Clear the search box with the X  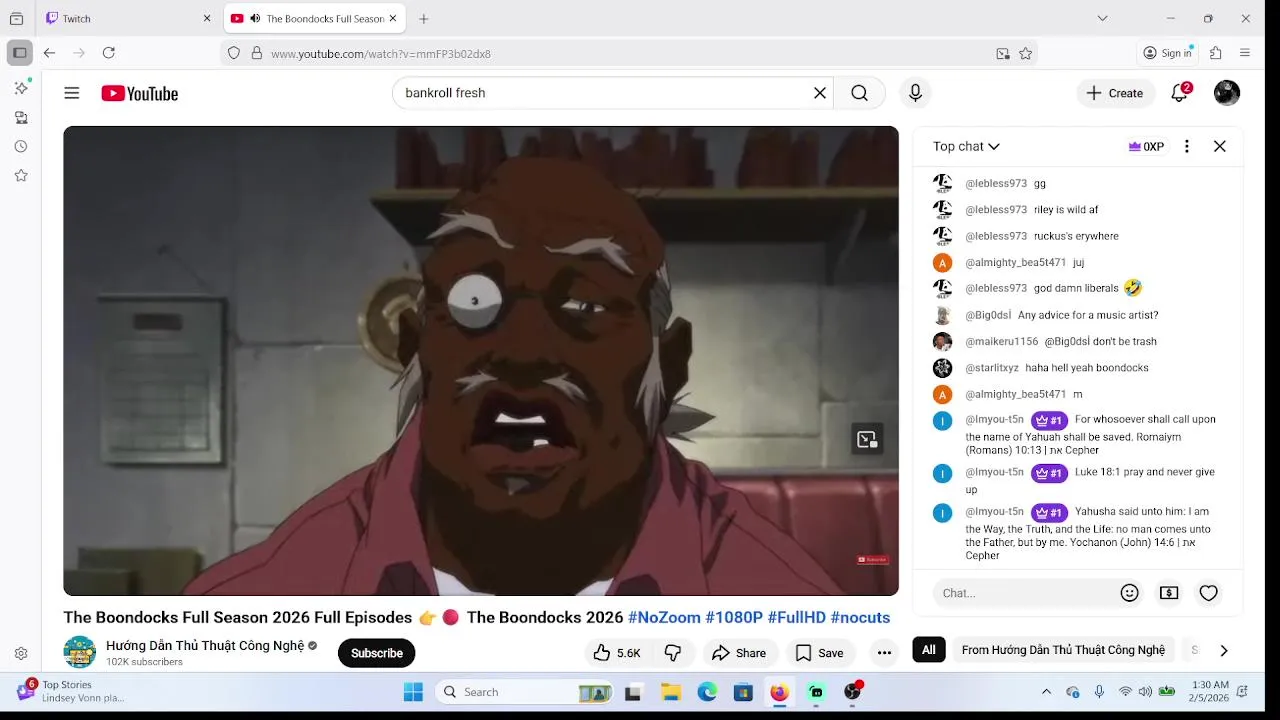820,93
